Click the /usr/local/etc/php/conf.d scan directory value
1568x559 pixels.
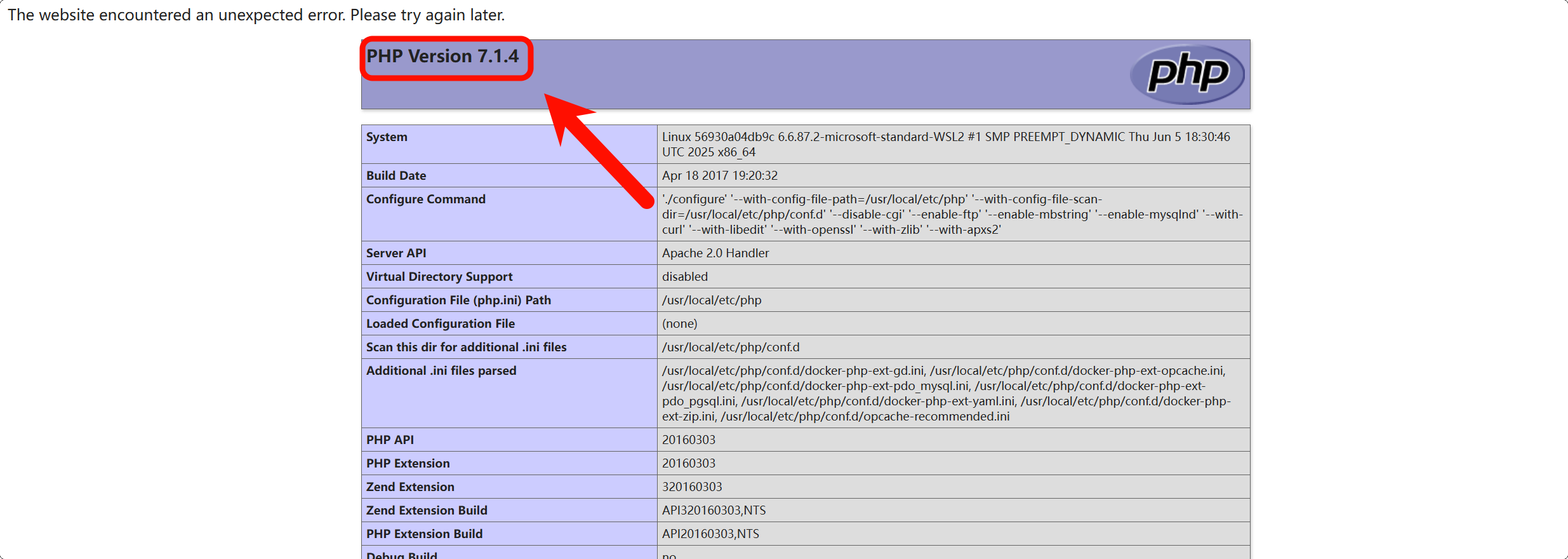(730, 347)
